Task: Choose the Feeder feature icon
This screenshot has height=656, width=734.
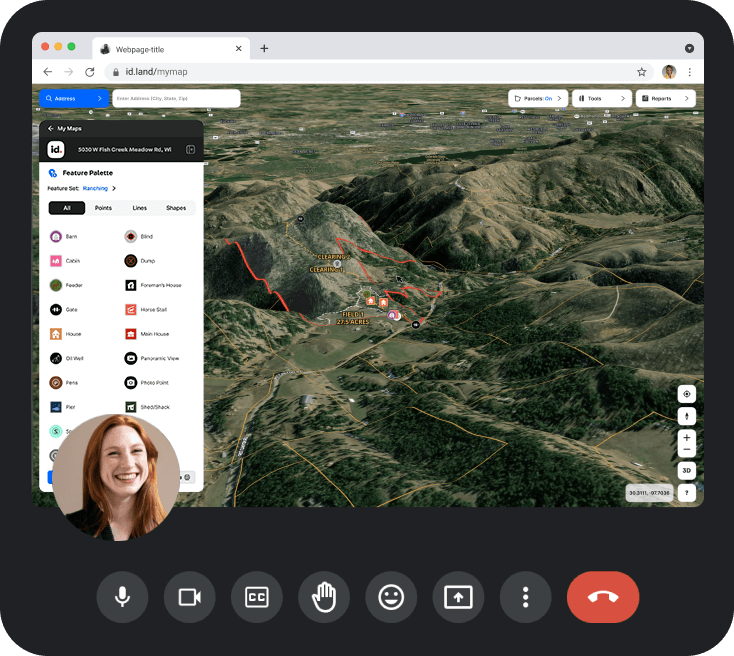Action: [x=56, y=285]
